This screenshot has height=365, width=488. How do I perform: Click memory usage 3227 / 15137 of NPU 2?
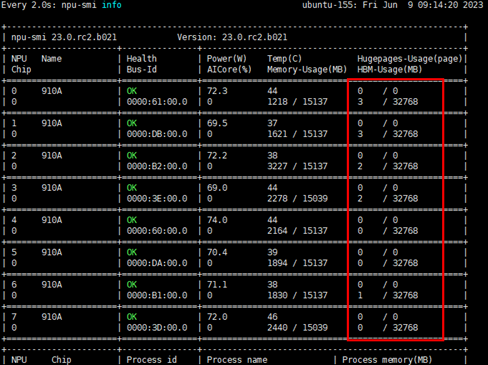[x=297, y=166]
